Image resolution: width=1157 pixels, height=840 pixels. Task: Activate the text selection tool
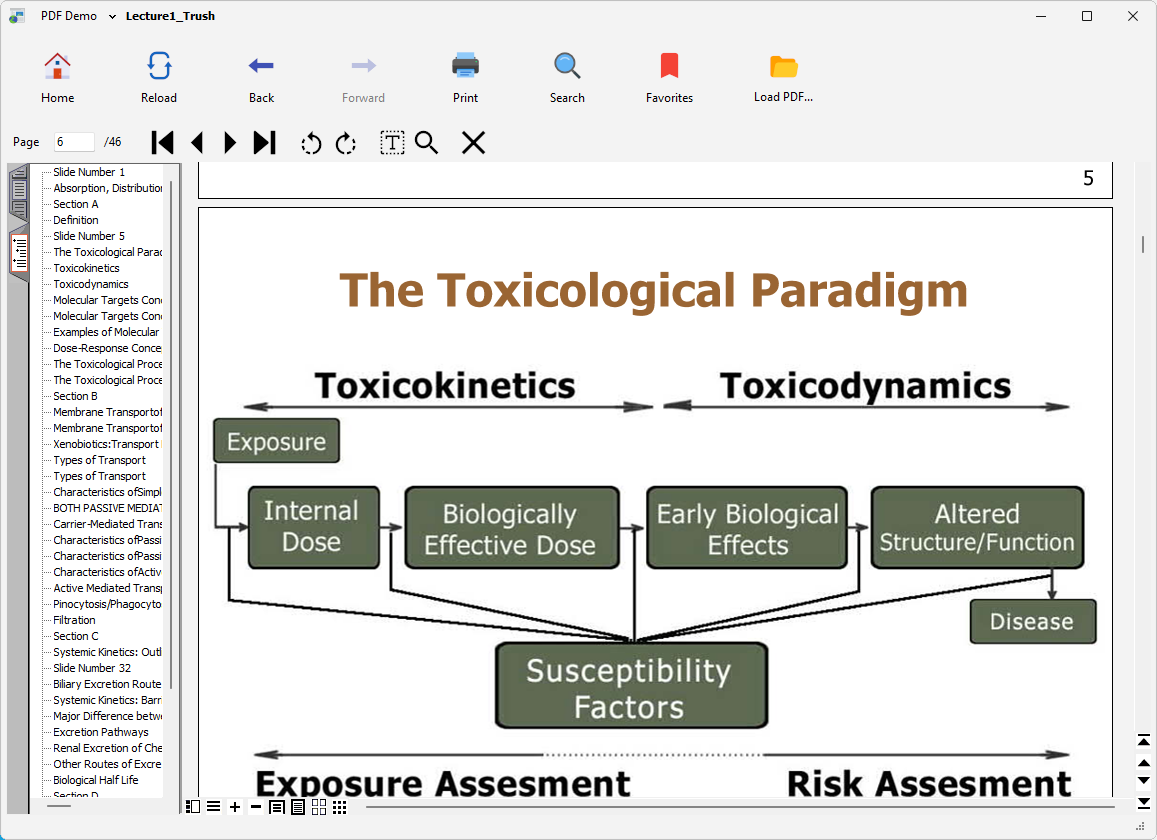coord(392,143)
